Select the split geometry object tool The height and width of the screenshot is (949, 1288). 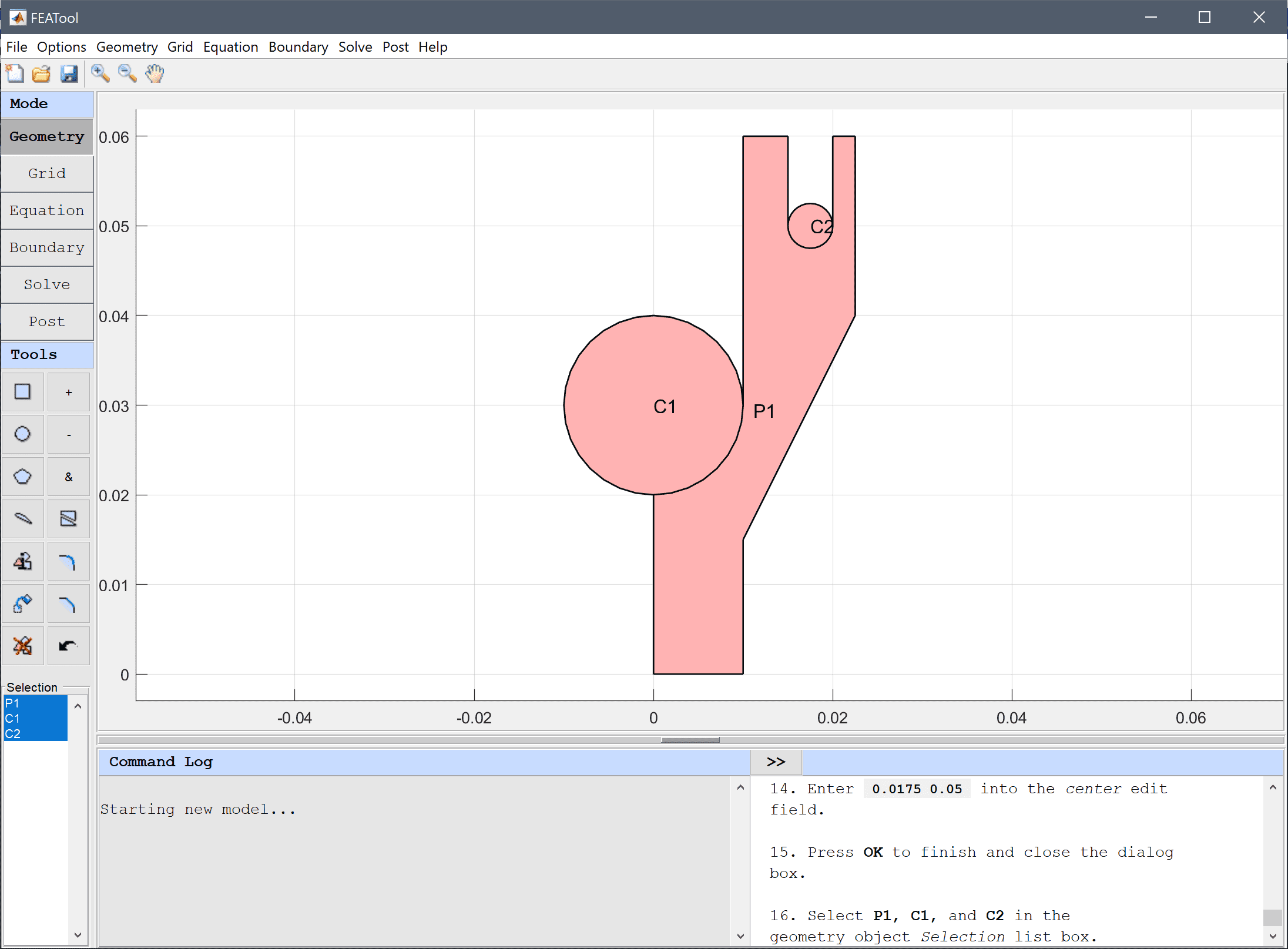tap(69, 519)
